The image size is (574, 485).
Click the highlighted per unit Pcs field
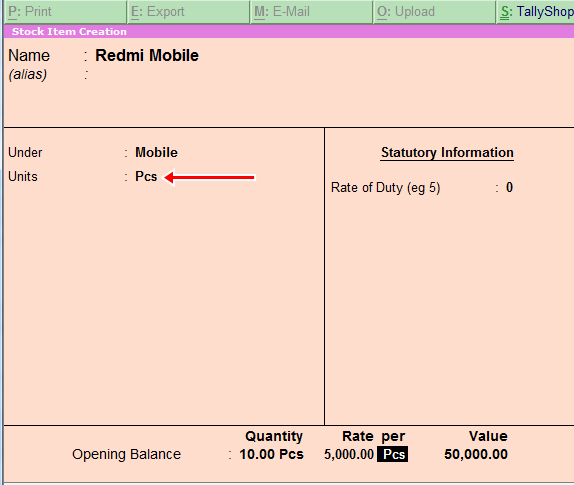(392, 454)
